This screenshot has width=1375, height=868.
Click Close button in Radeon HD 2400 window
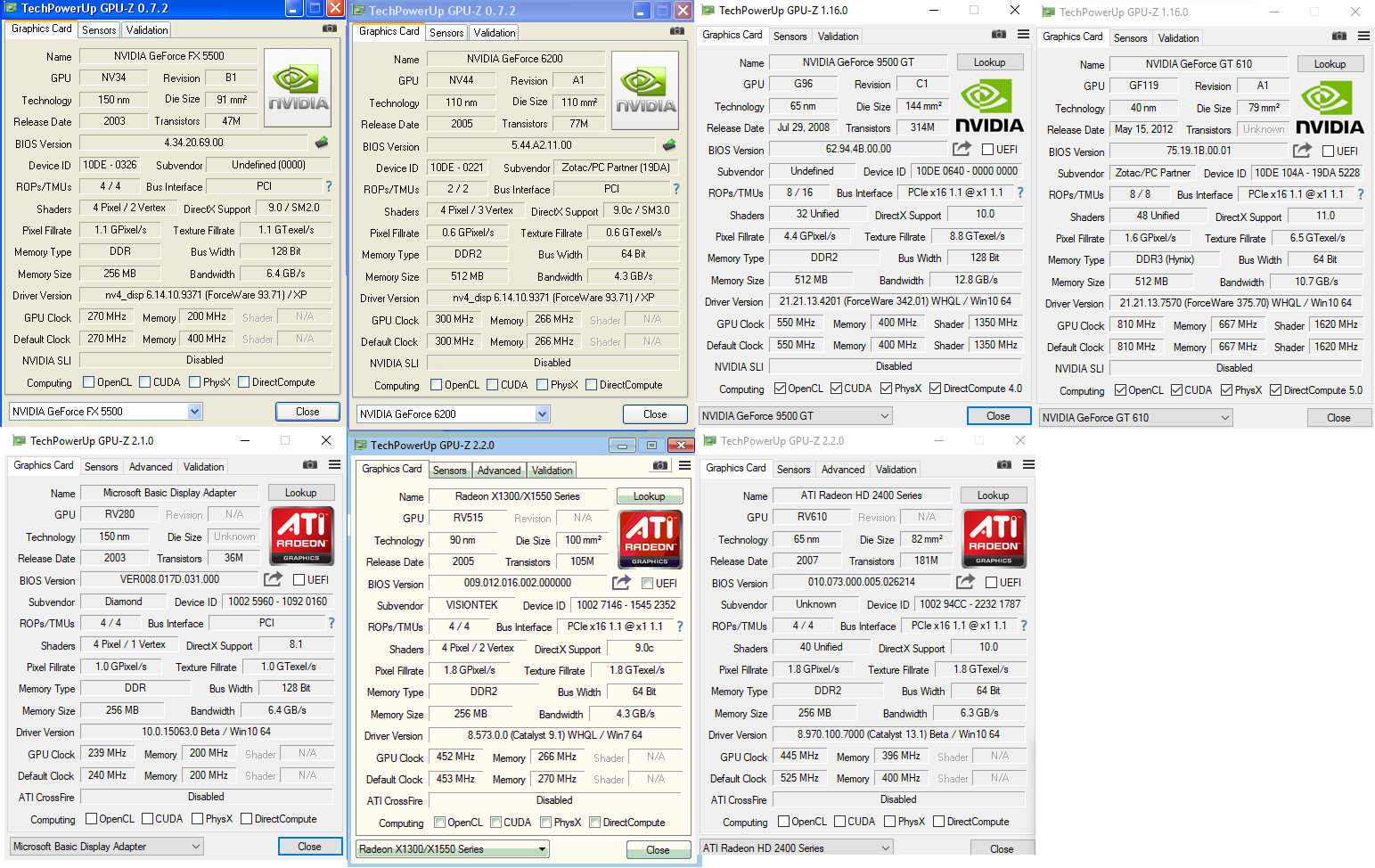pos(1002,848)
